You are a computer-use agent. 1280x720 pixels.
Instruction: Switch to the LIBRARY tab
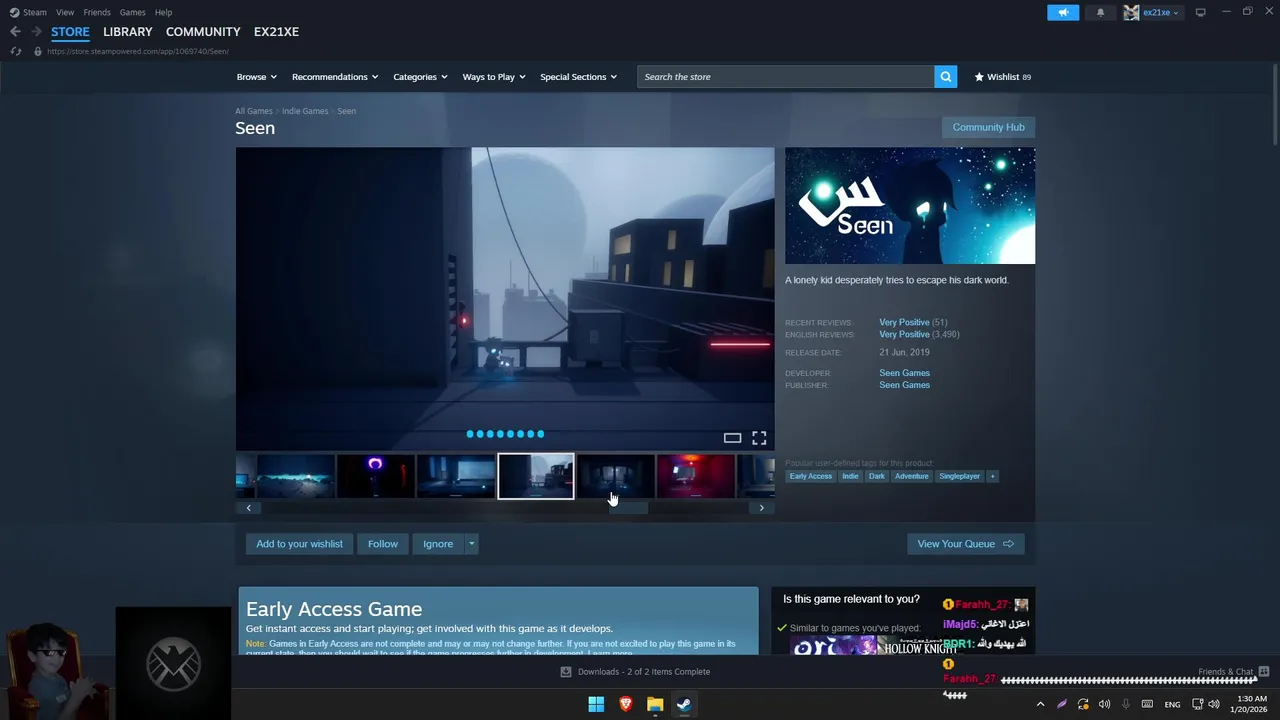point(128,32)
